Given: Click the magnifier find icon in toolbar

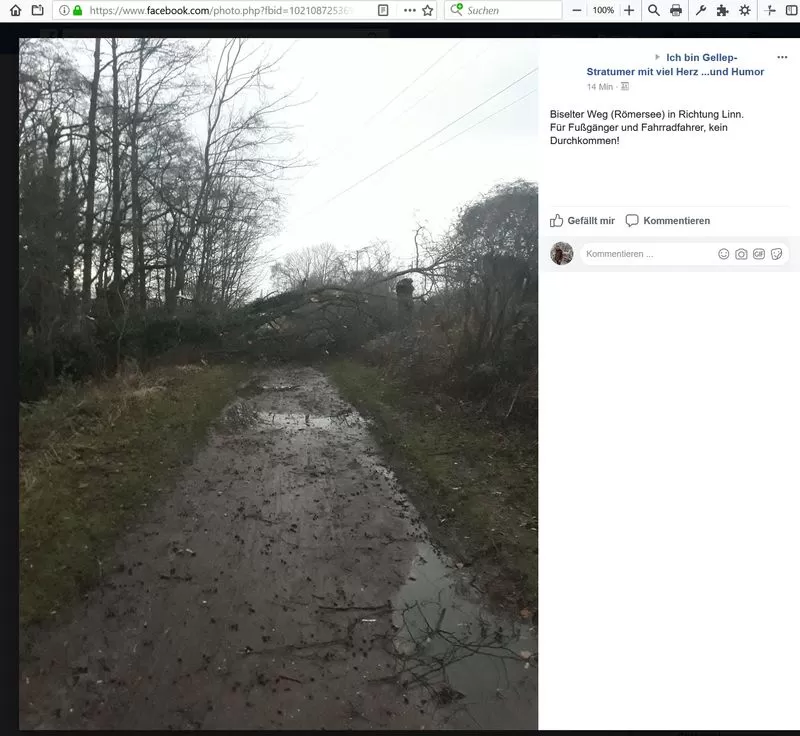Looking at the screenshot, I should [654, 10].
